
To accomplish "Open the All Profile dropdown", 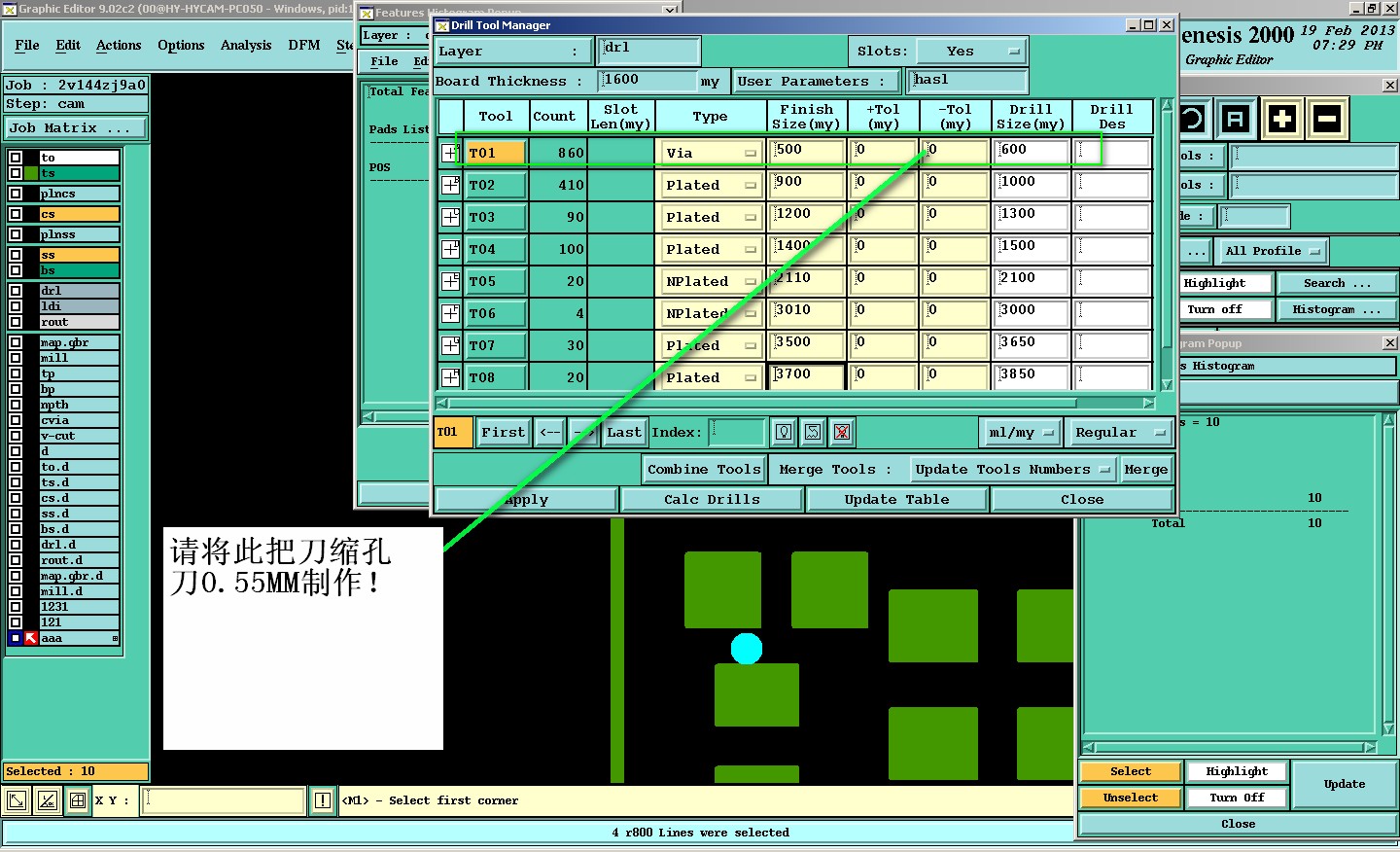I will [1273, 251].
